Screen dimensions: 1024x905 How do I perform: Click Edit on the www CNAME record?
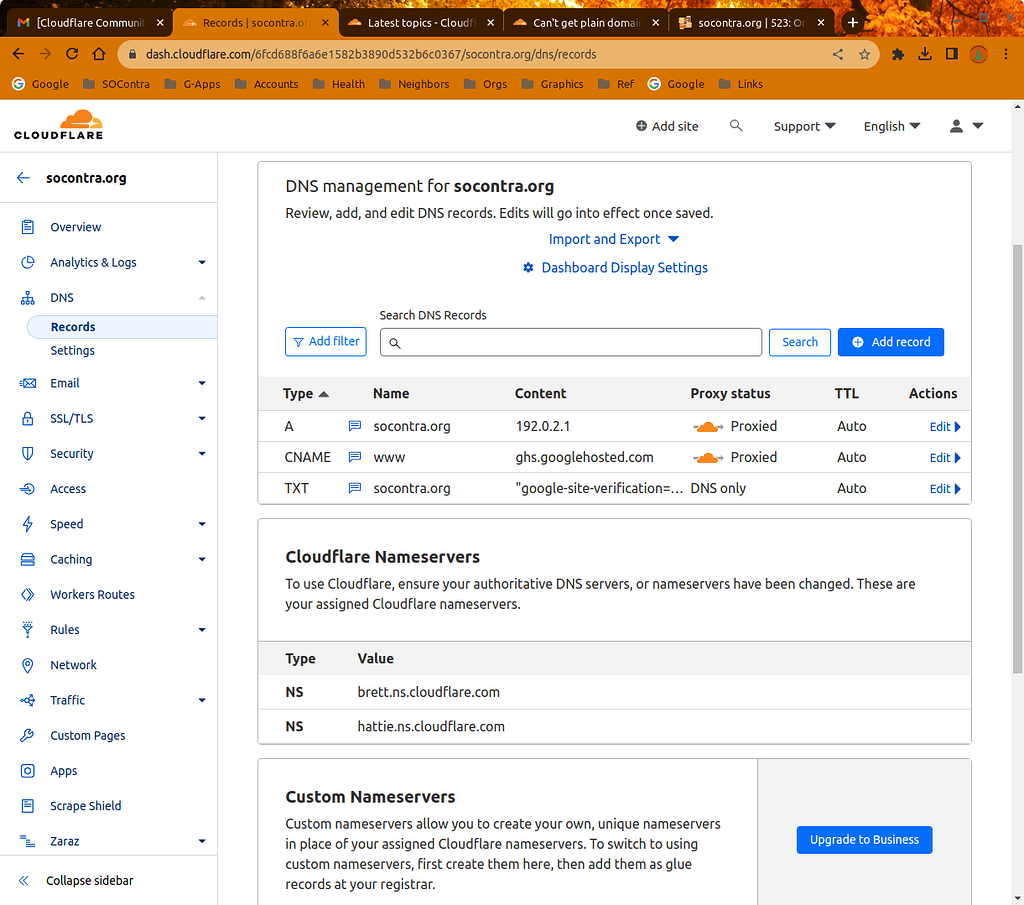point(945,458)
